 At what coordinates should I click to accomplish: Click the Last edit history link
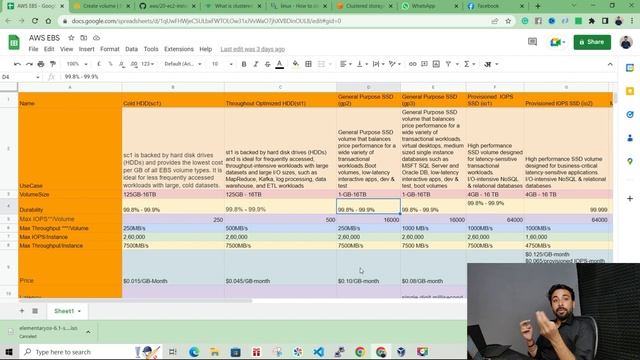(253, 49)
